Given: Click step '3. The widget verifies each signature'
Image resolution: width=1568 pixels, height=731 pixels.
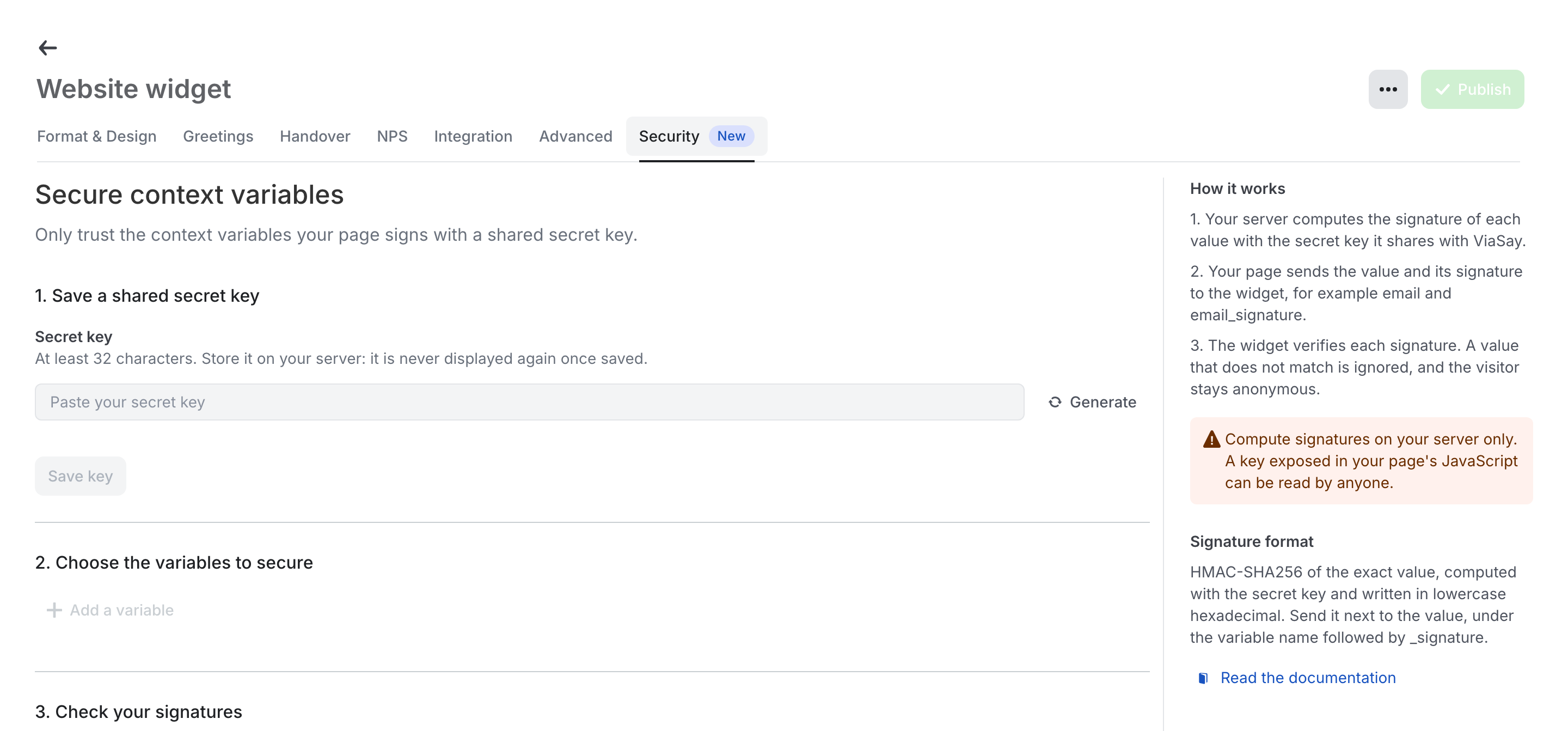Looking at the screenshot, I should click(1355, 367).
